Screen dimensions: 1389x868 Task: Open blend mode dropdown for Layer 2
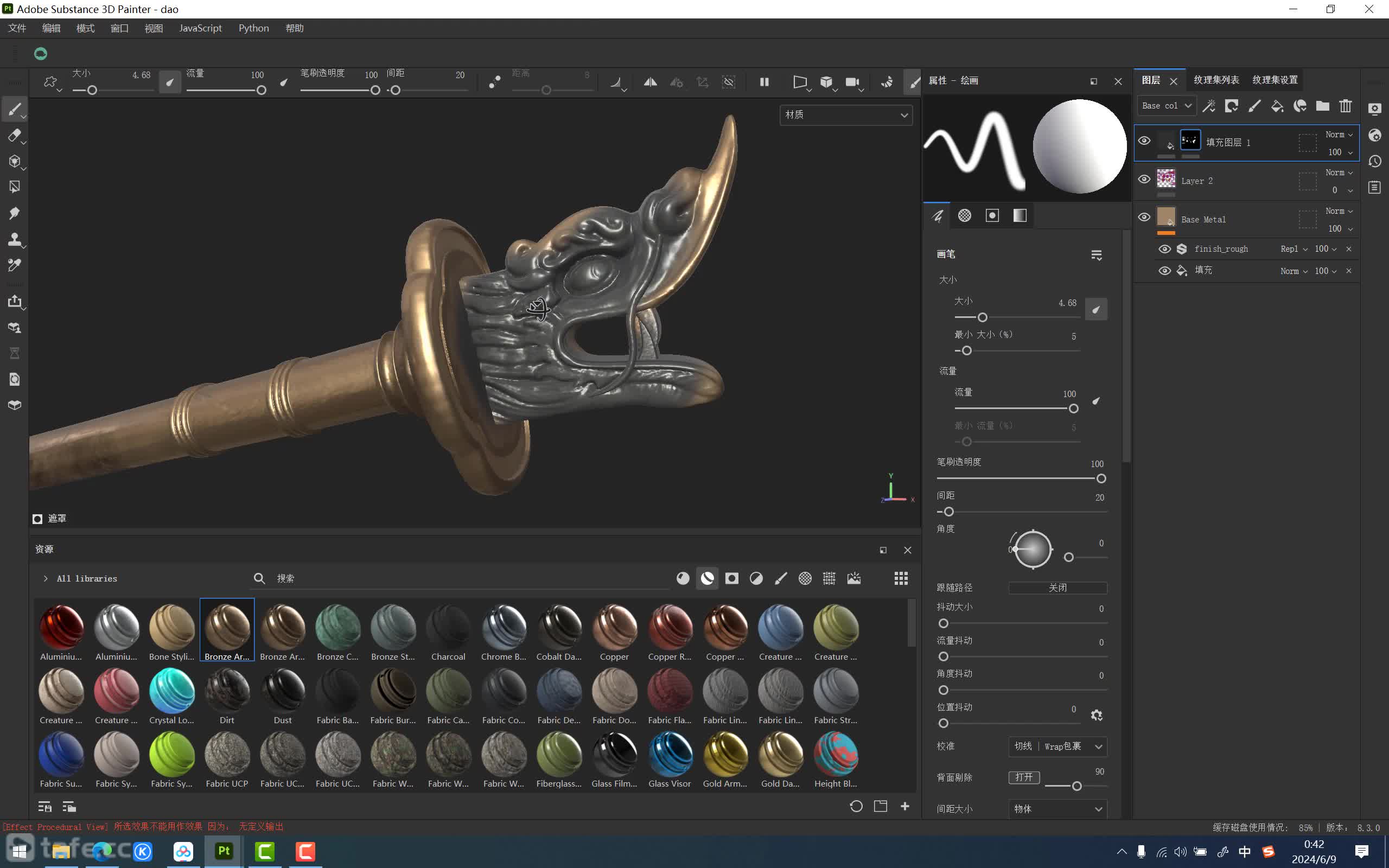pos(1339,172)
